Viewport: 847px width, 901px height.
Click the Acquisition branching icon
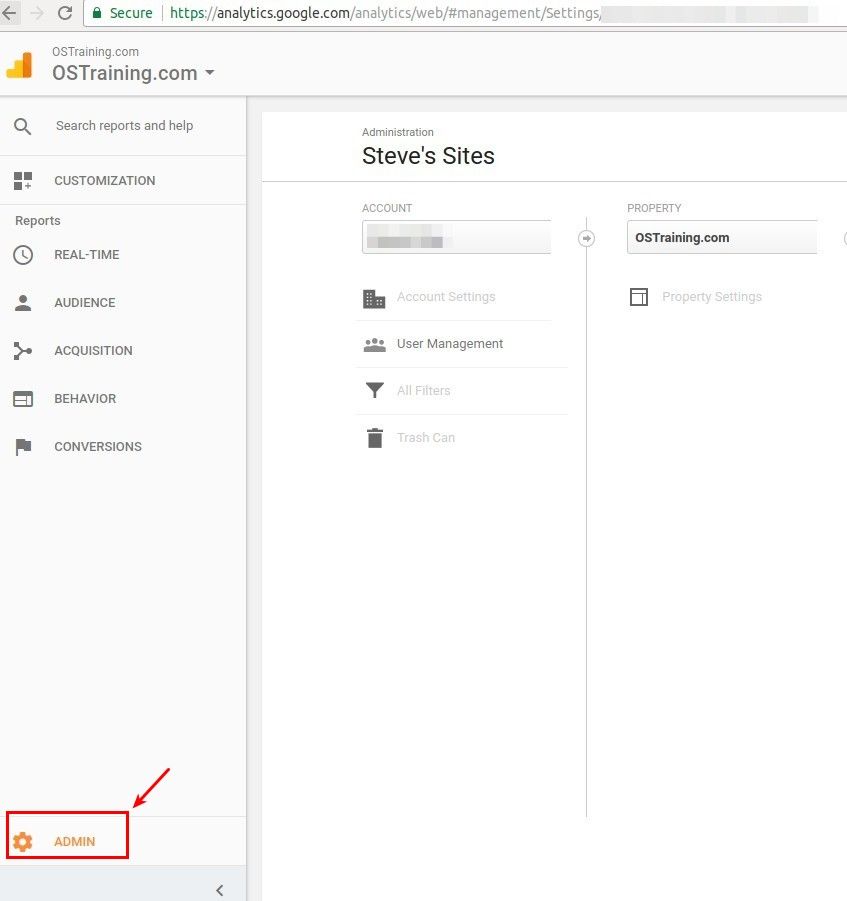coord(23,351)
